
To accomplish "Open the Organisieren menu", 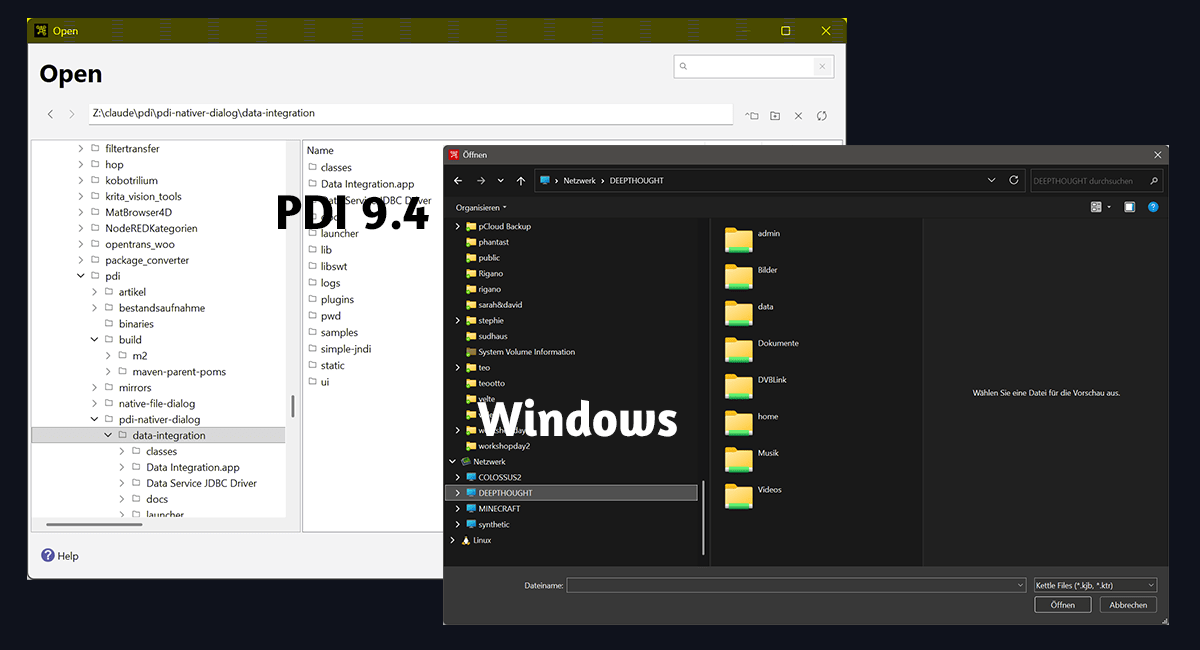I will click(481, 207).
